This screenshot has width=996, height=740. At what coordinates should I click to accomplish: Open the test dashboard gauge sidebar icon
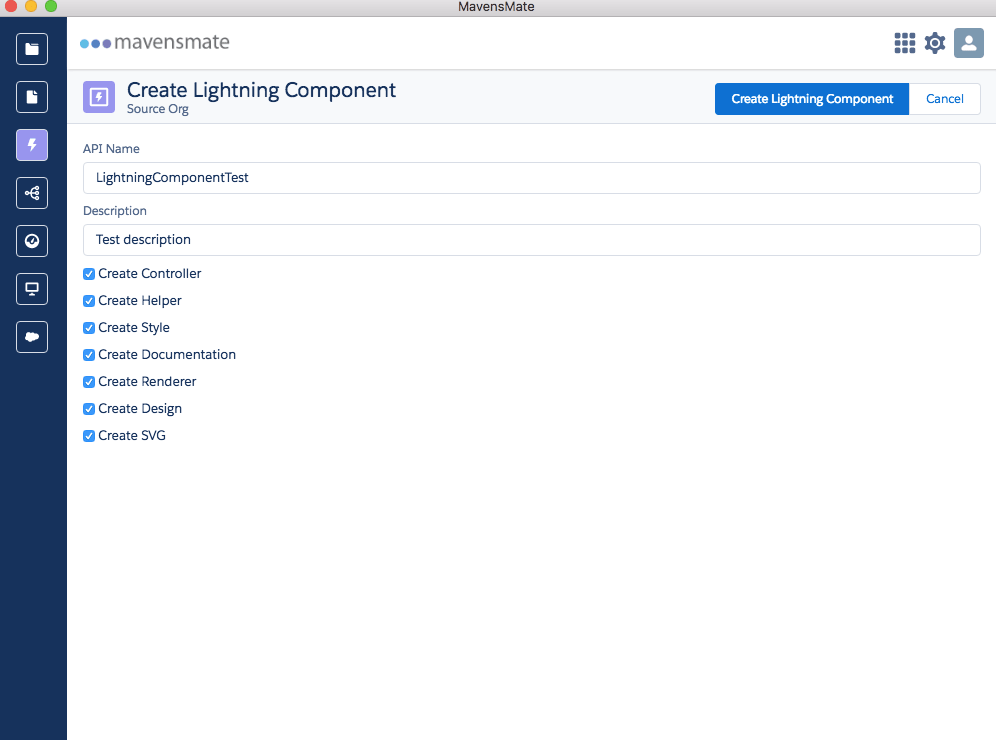(32, 241)
